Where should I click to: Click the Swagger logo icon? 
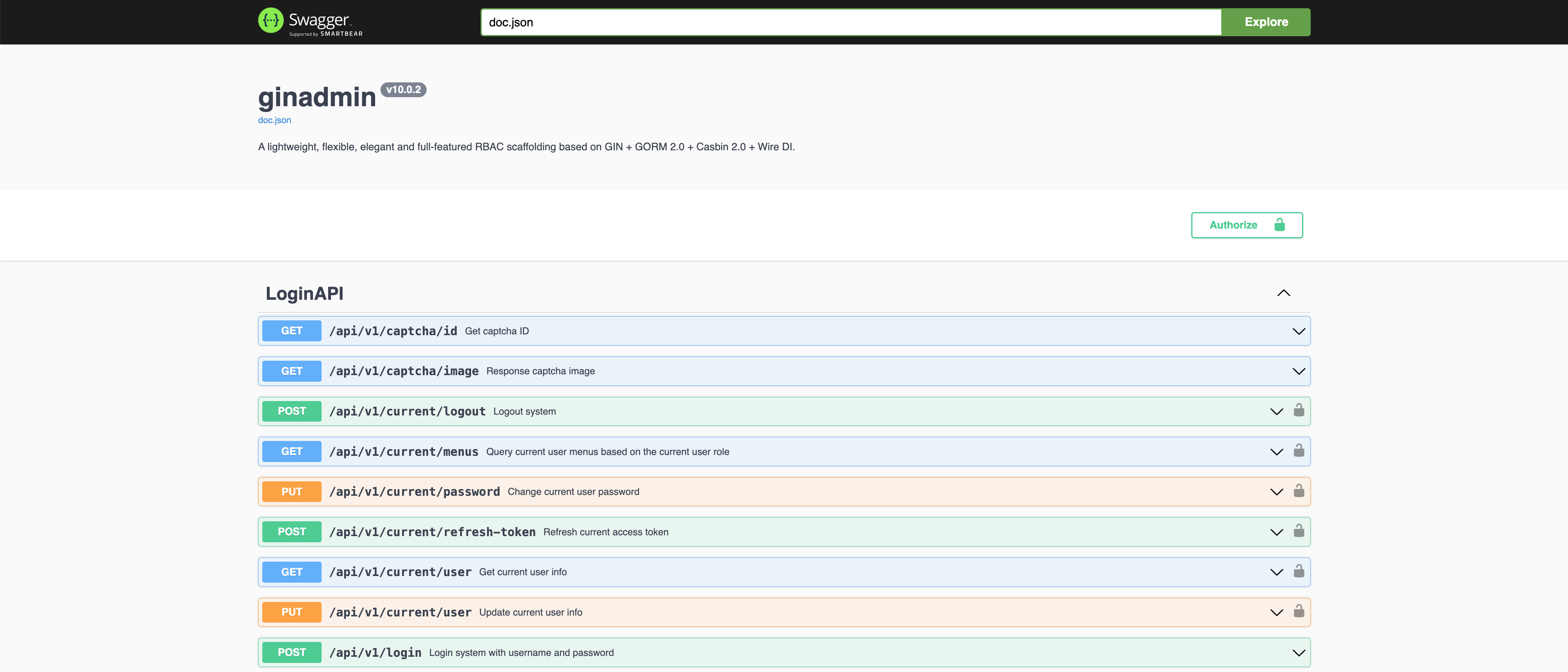pos(270,21)
